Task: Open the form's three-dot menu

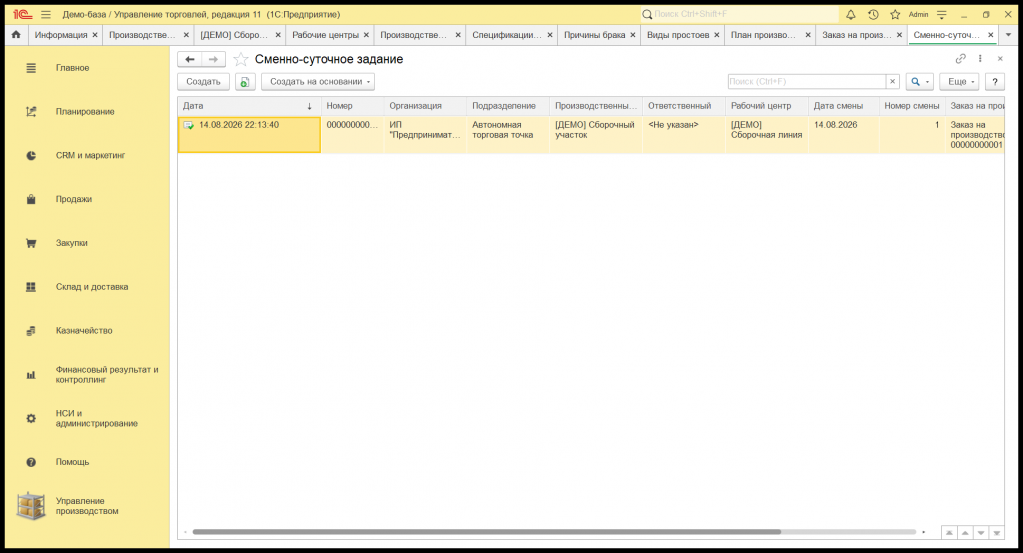Action: (980, 59)
